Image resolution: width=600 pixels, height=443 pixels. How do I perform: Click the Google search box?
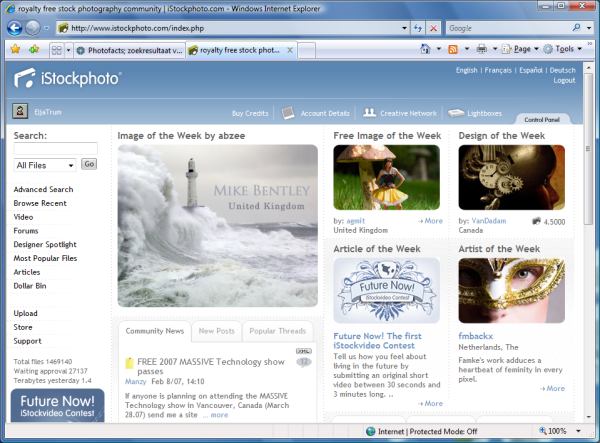tap(509, 28)
